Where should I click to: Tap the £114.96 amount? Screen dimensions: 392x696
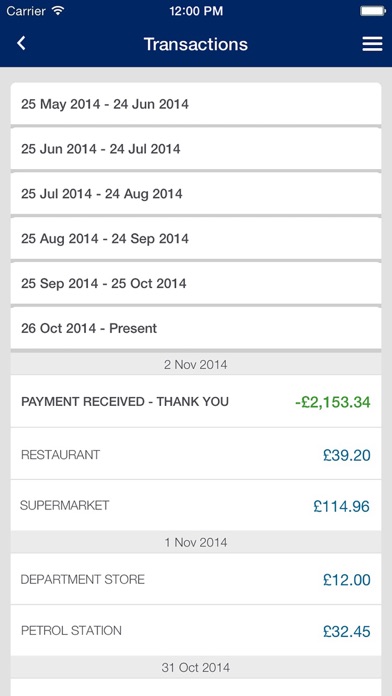pyautogui.click(x=341, y=506)
